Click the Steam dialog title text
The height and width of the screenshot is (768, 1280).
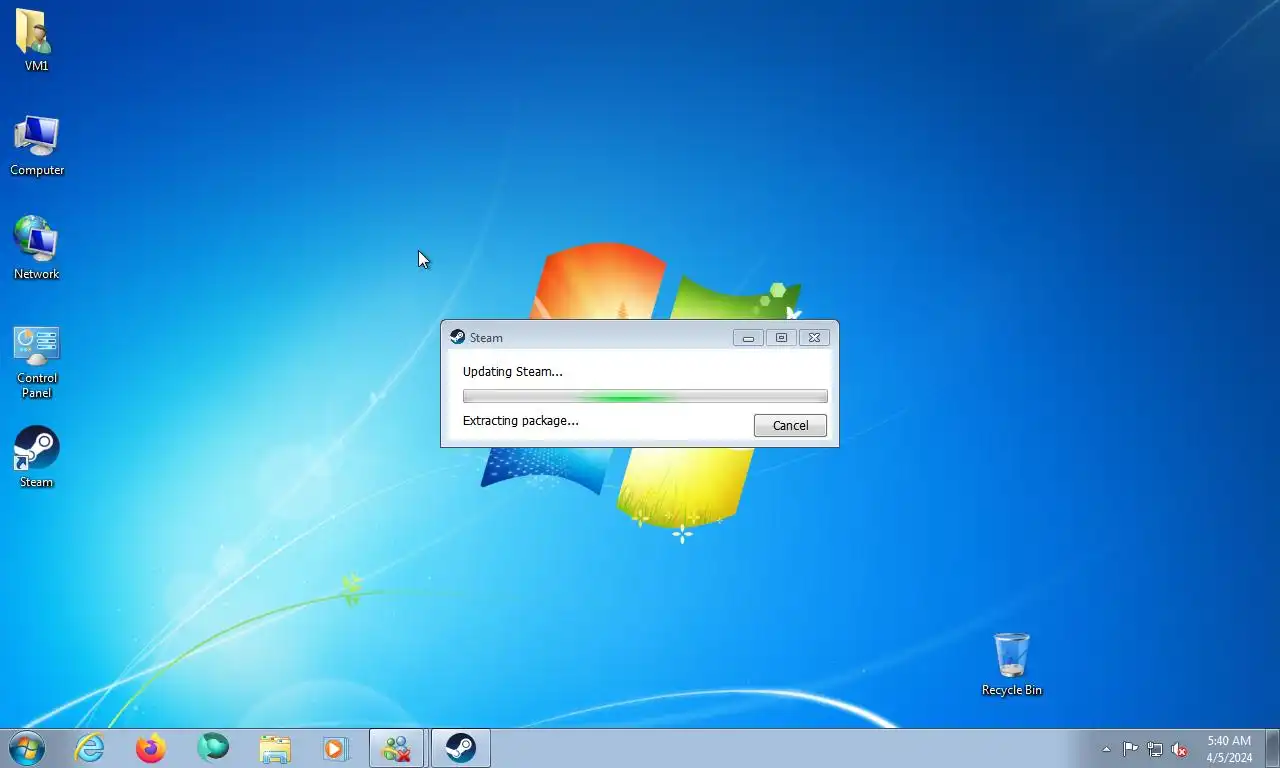tap(486, 338)
